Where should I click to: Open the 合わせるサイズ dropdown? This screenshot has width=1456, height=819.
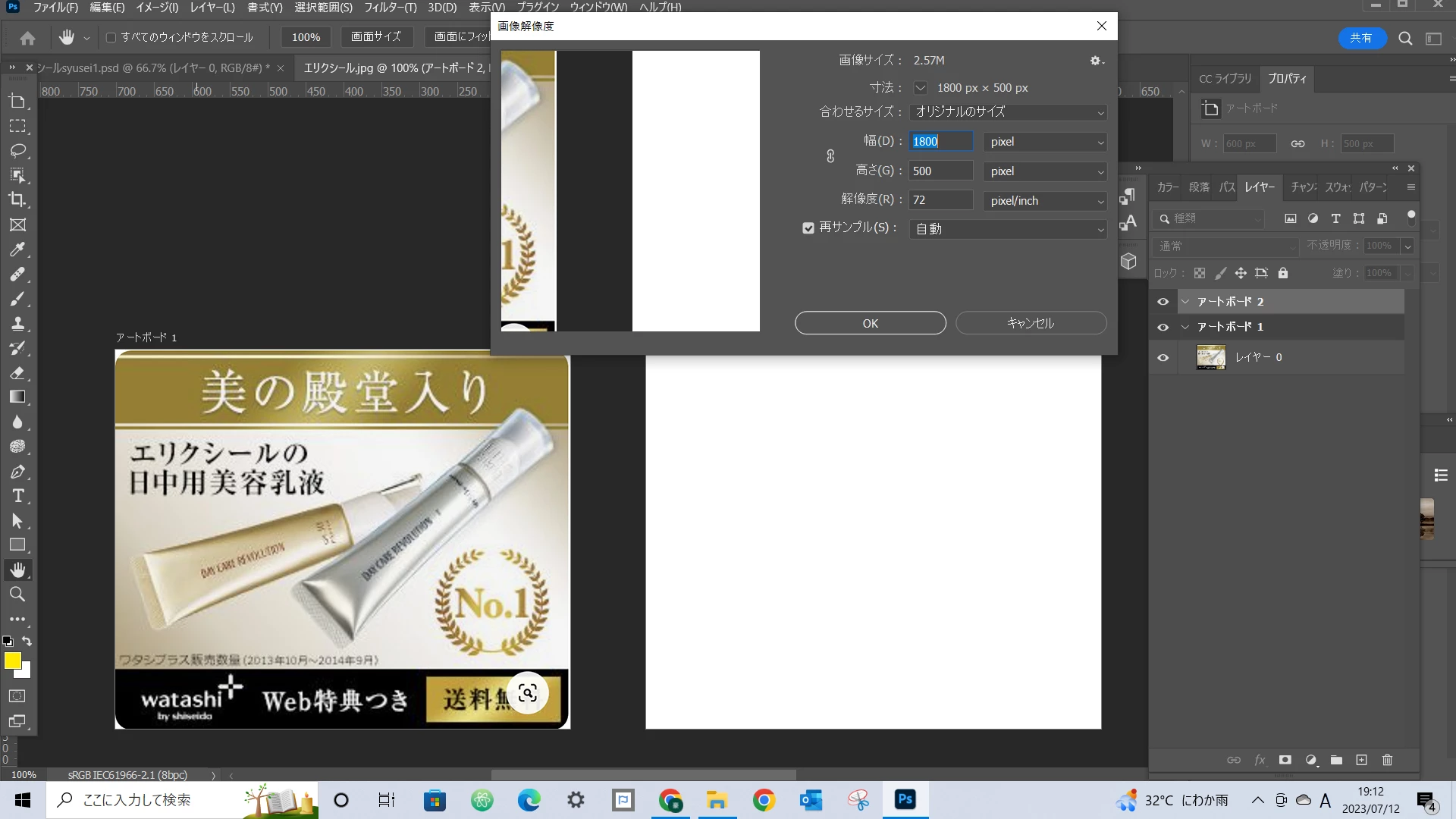1008,112
